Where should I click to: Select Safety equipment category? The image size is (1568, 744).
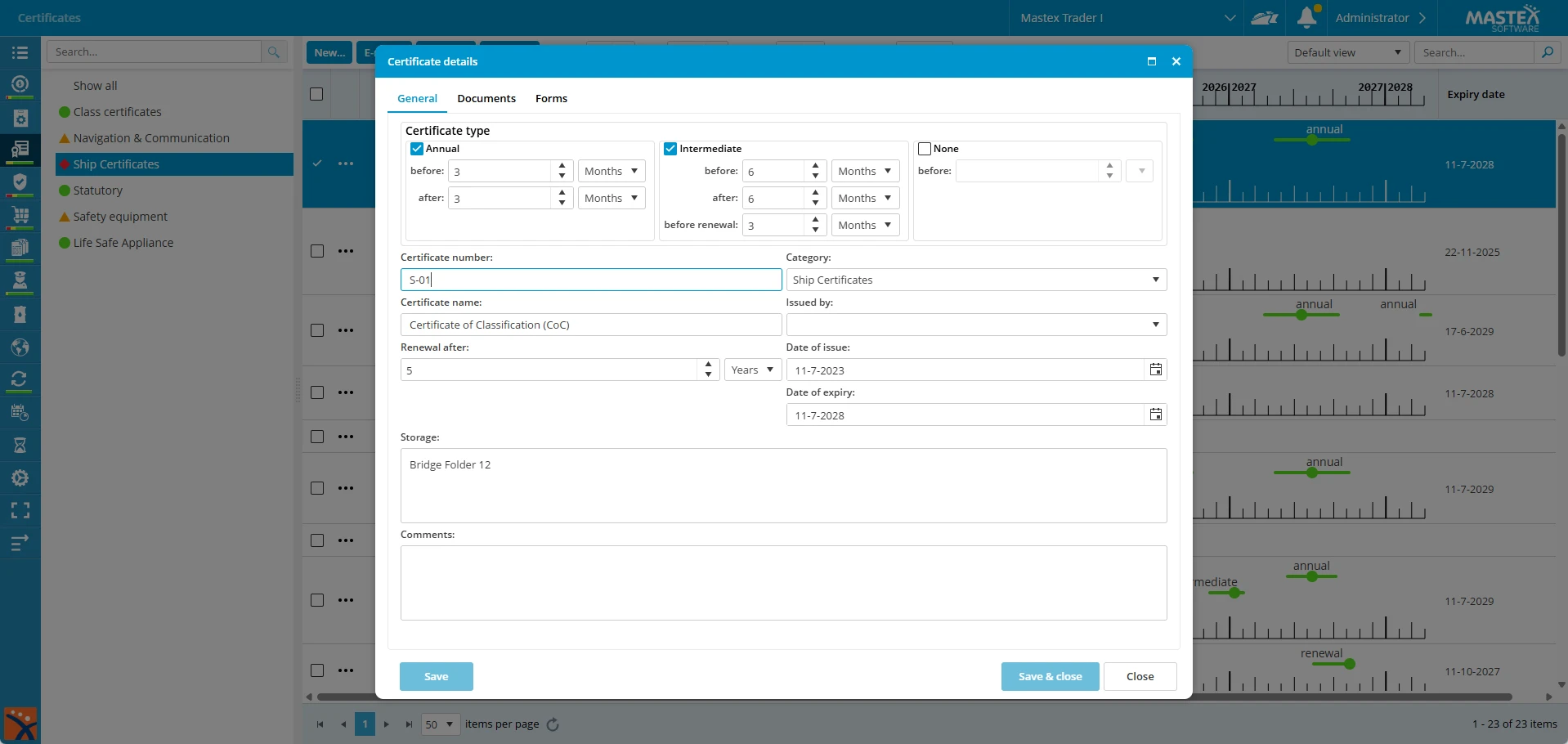[120, 217]
